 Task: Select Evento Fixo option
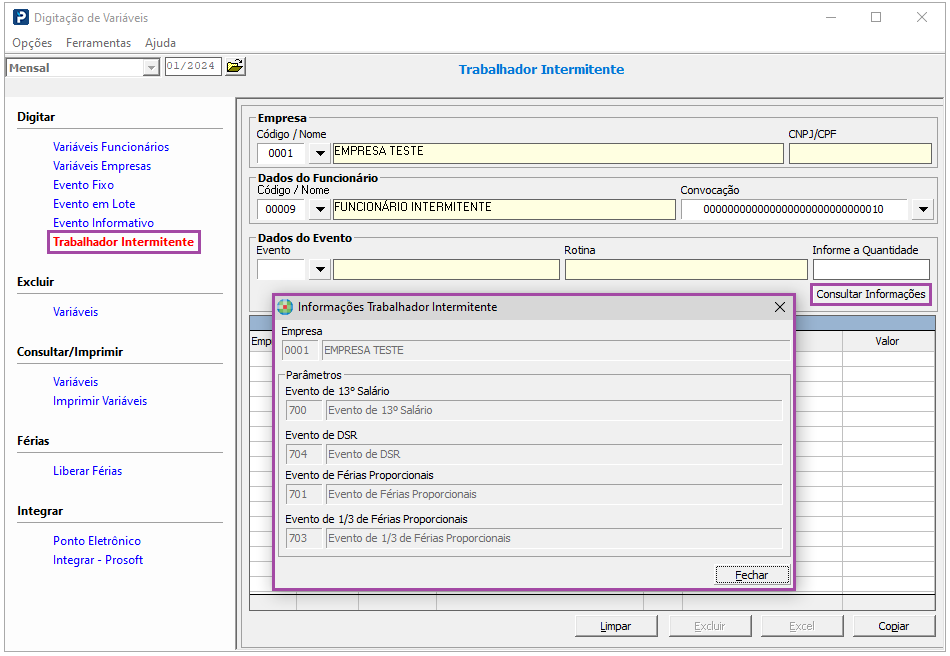[83, 185]
